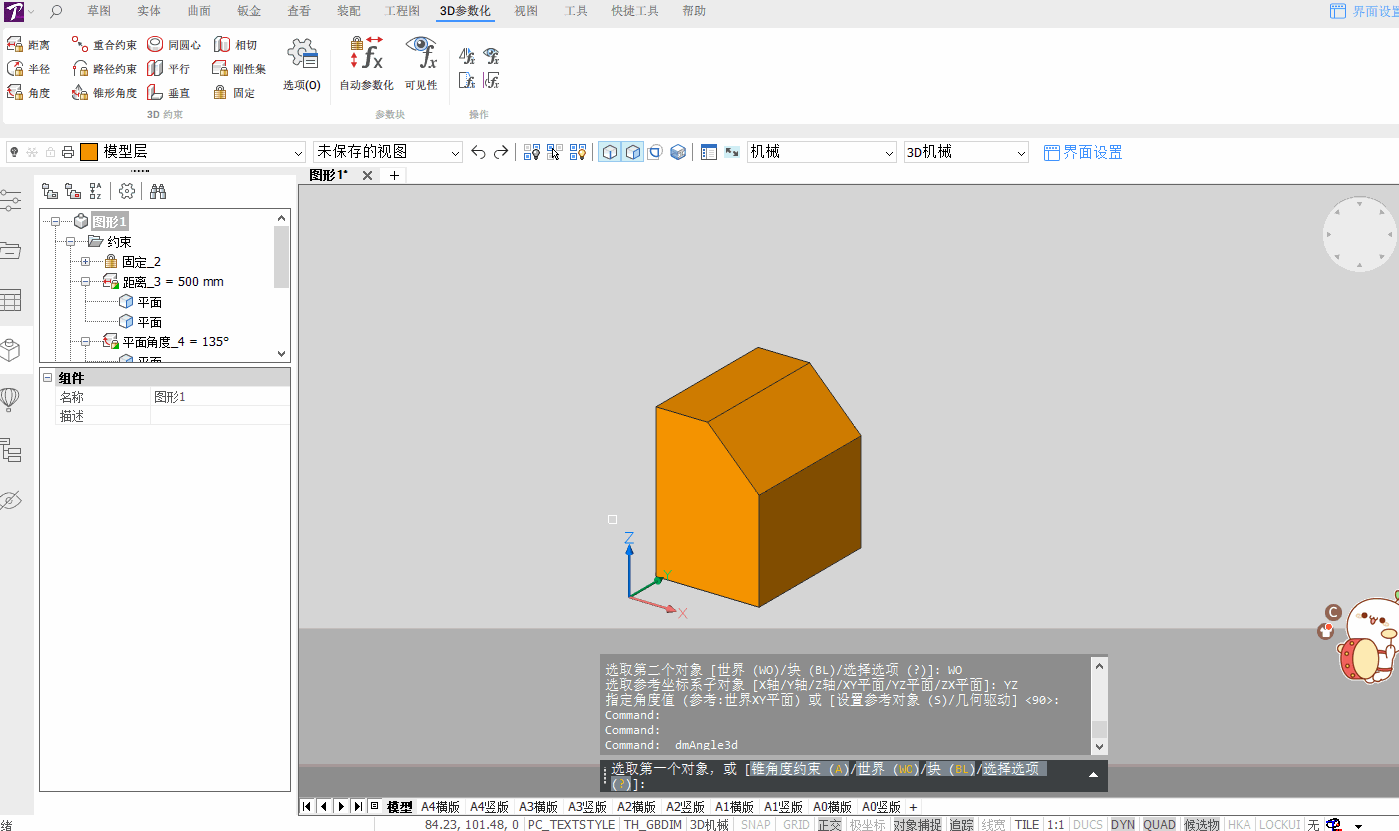Viewport: 1399px width, 831px height.
Task: Open 选项(O) options in the ribbon
Action: click(302, 65)
